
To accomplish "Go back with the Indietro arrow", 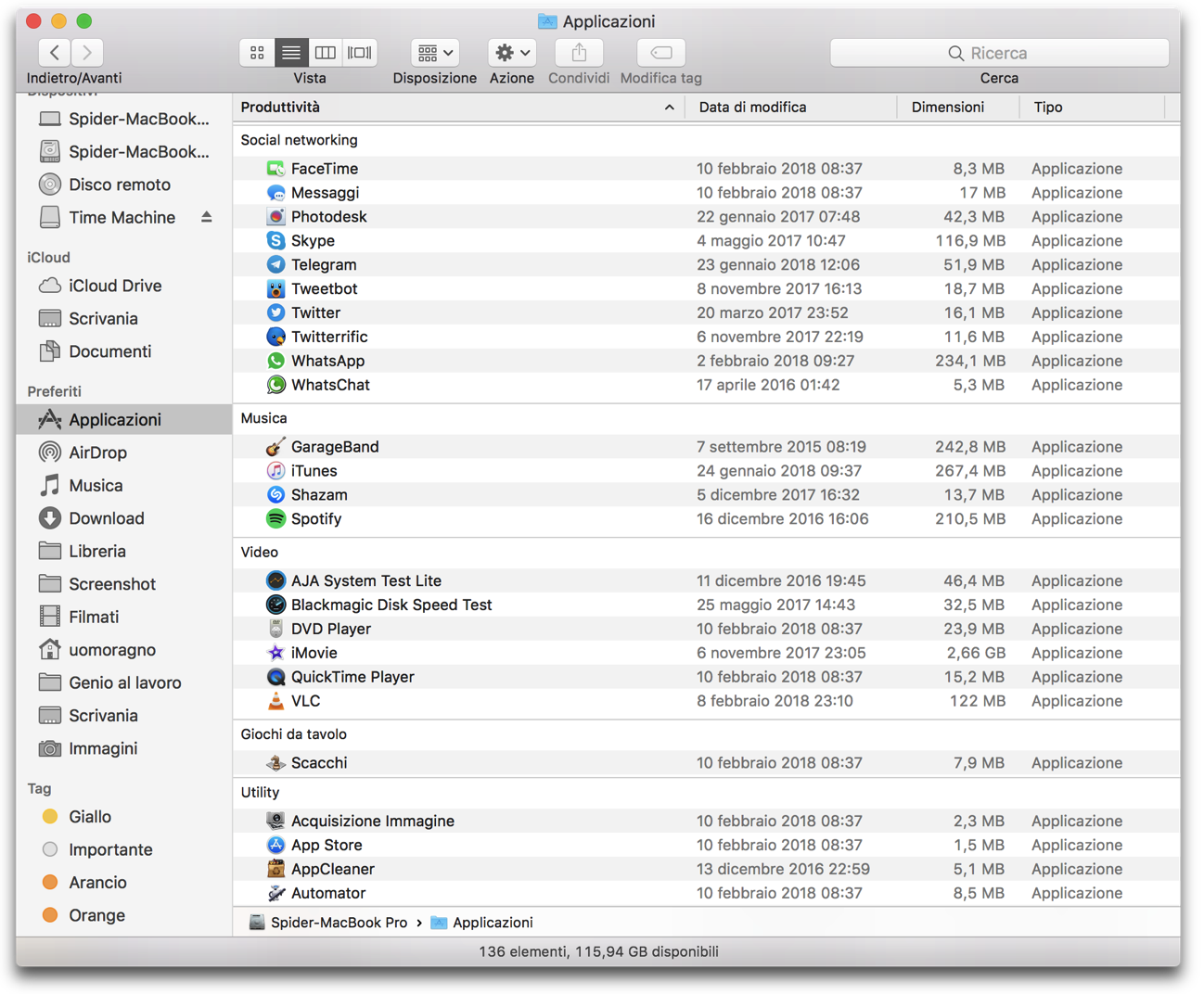I will (55, 53).
